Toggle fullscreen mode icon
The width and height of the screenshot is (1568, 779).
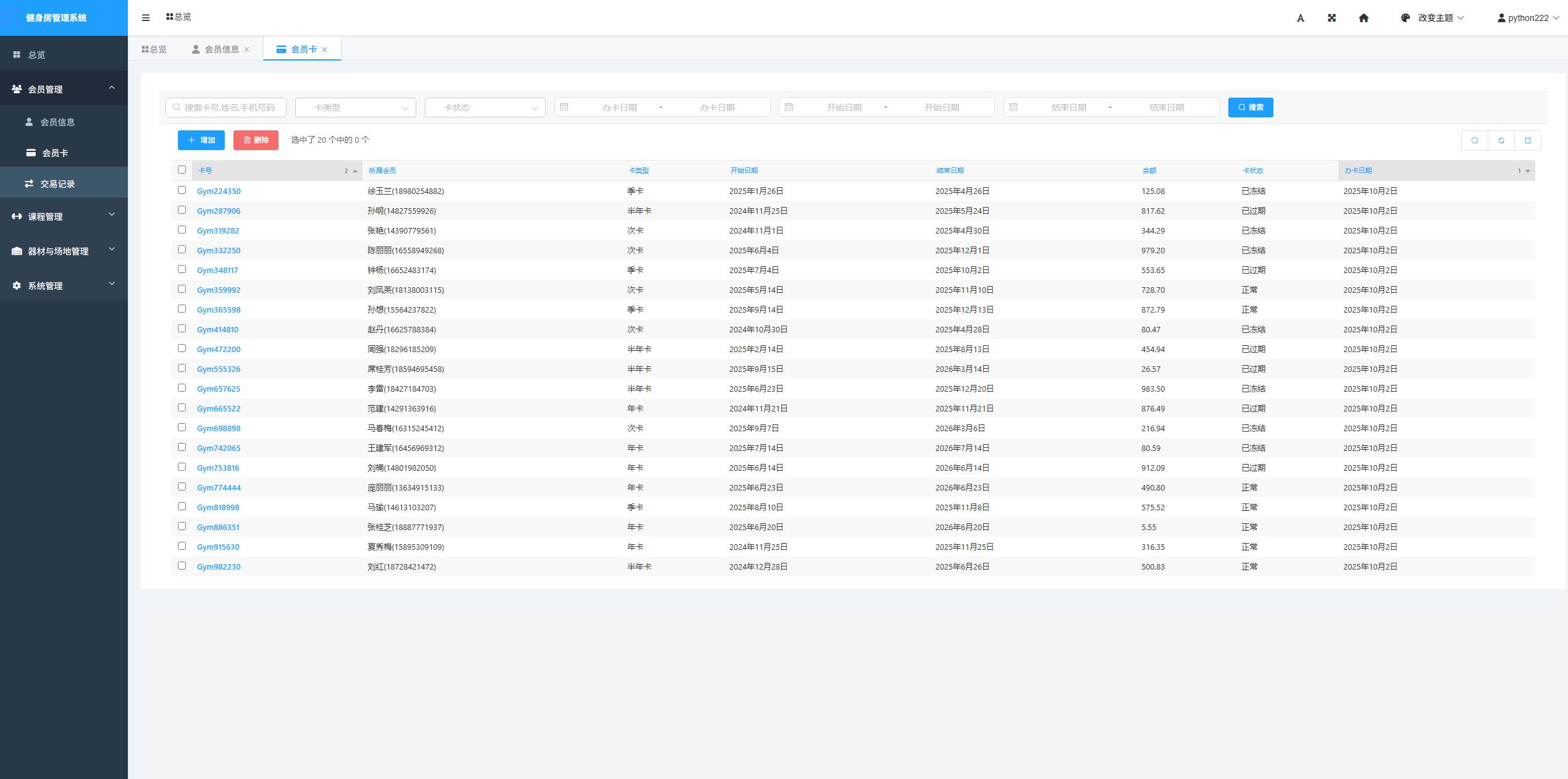pos(1331,18)
